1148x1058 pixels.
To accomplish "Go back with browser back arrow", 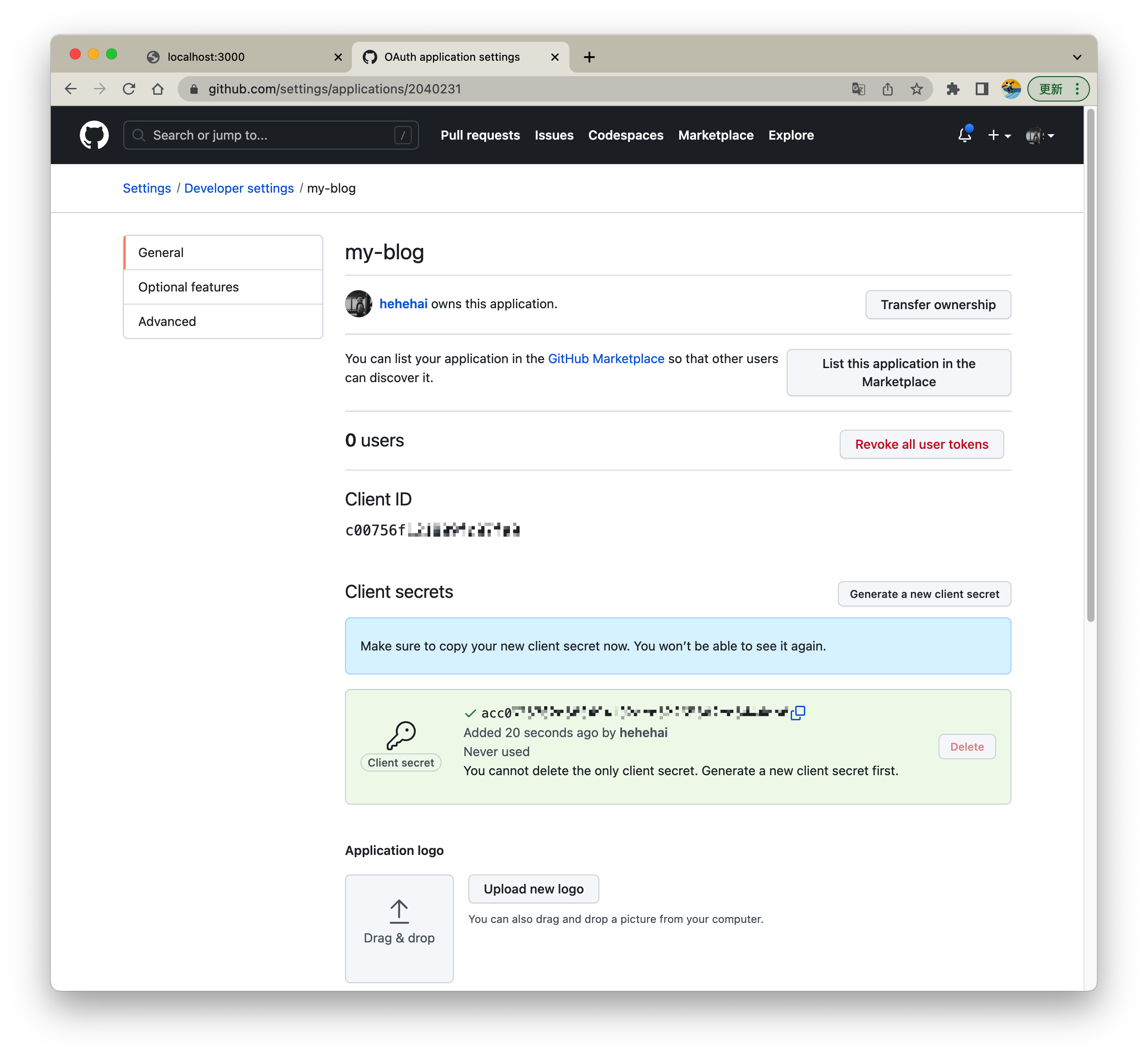I will [70, 89].
